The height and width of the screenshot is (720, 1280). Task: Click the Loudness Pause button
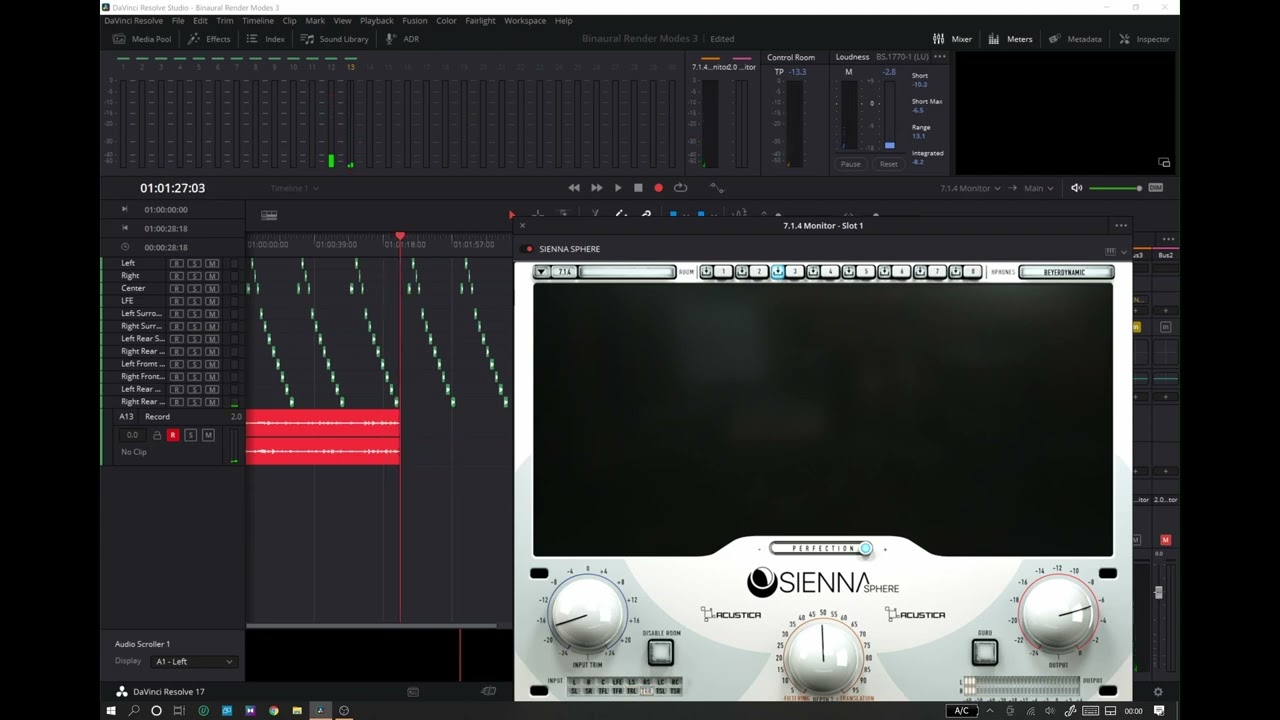(850, 164)
